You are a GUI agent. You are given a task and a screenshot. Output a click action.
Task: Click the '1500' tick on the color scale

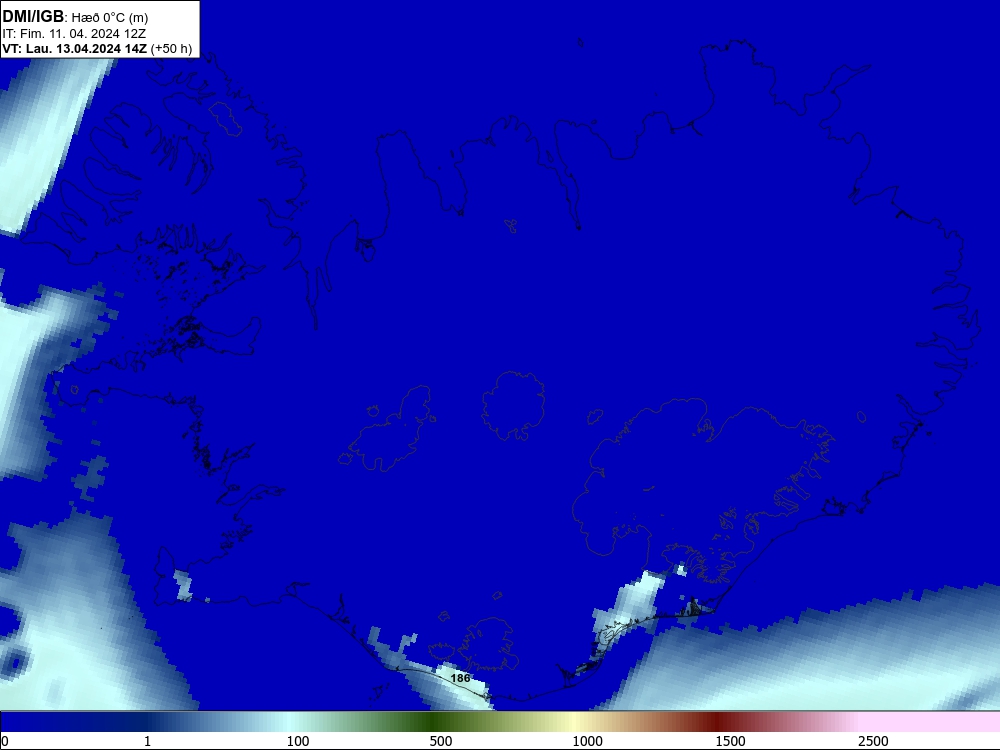point(730,741)
